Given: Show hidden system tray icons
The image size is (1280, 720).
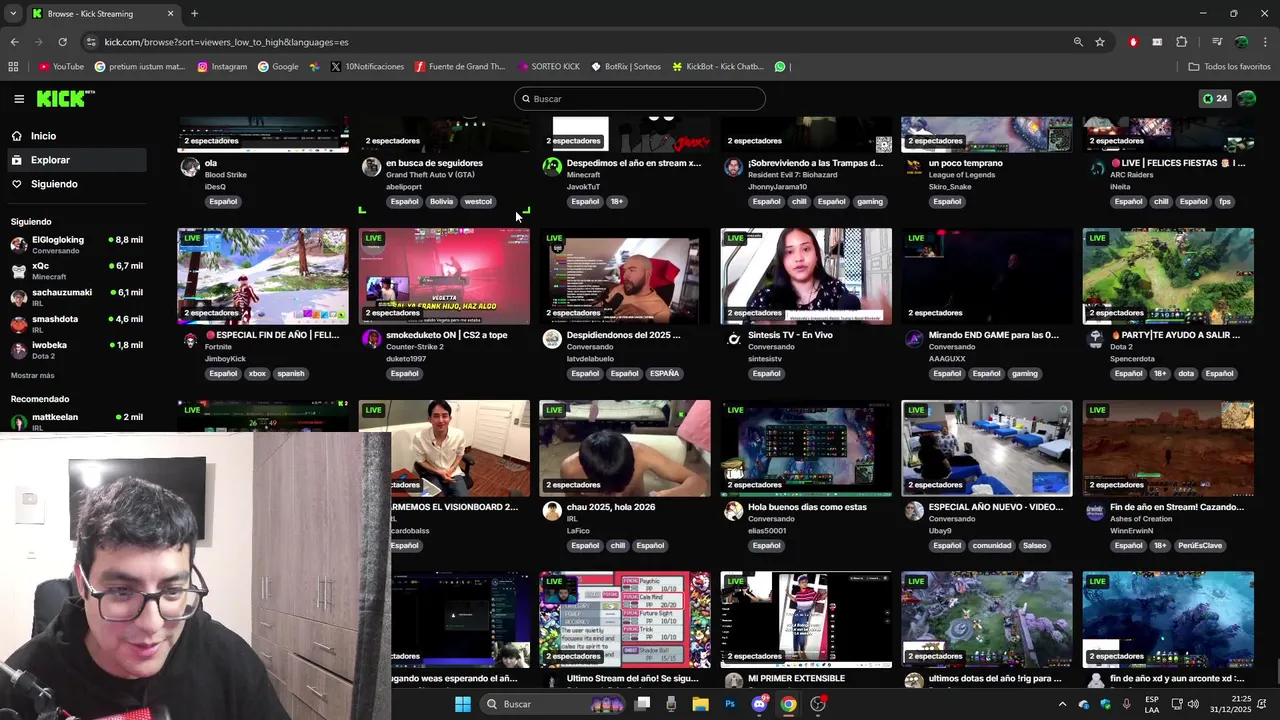Looking at the screenshot, I should [x=1062, y=704].
